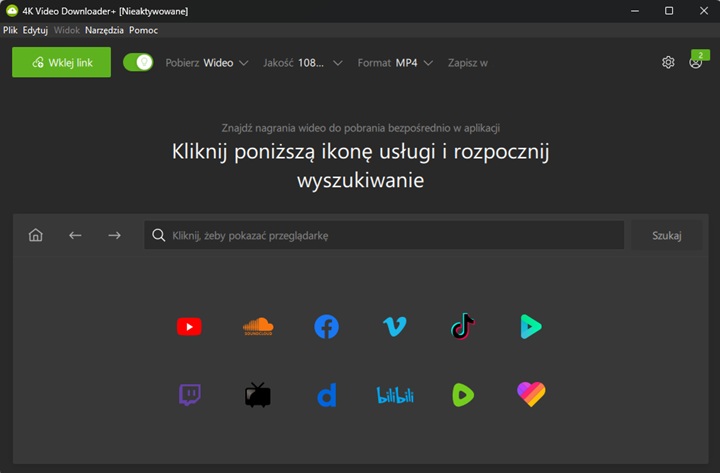Open the Narzędzia menu
The width and height of the screenshot is (720, 473).
(104, 30)
